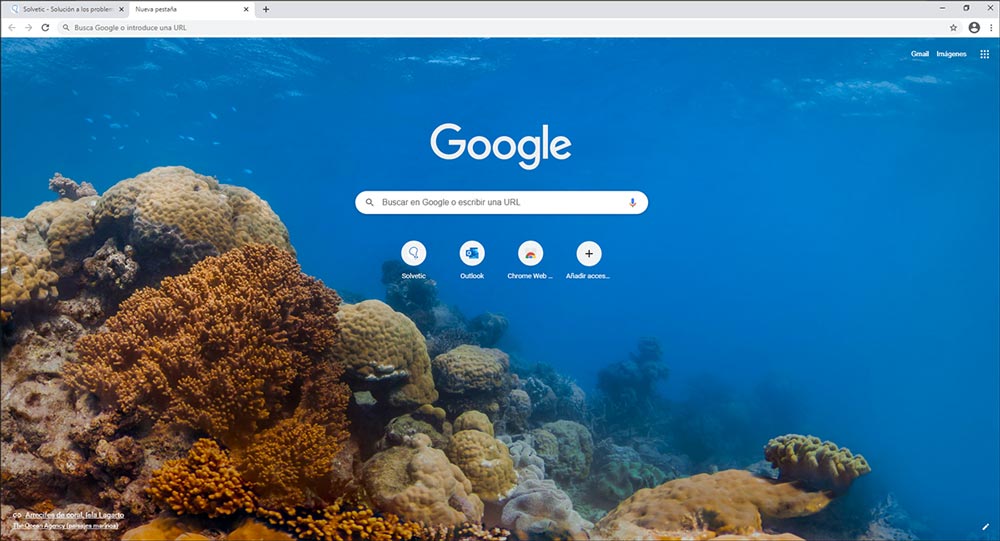Open the Outlook shortcut icon
This screenshot has height=541, width=1000.
pos(472,253)
